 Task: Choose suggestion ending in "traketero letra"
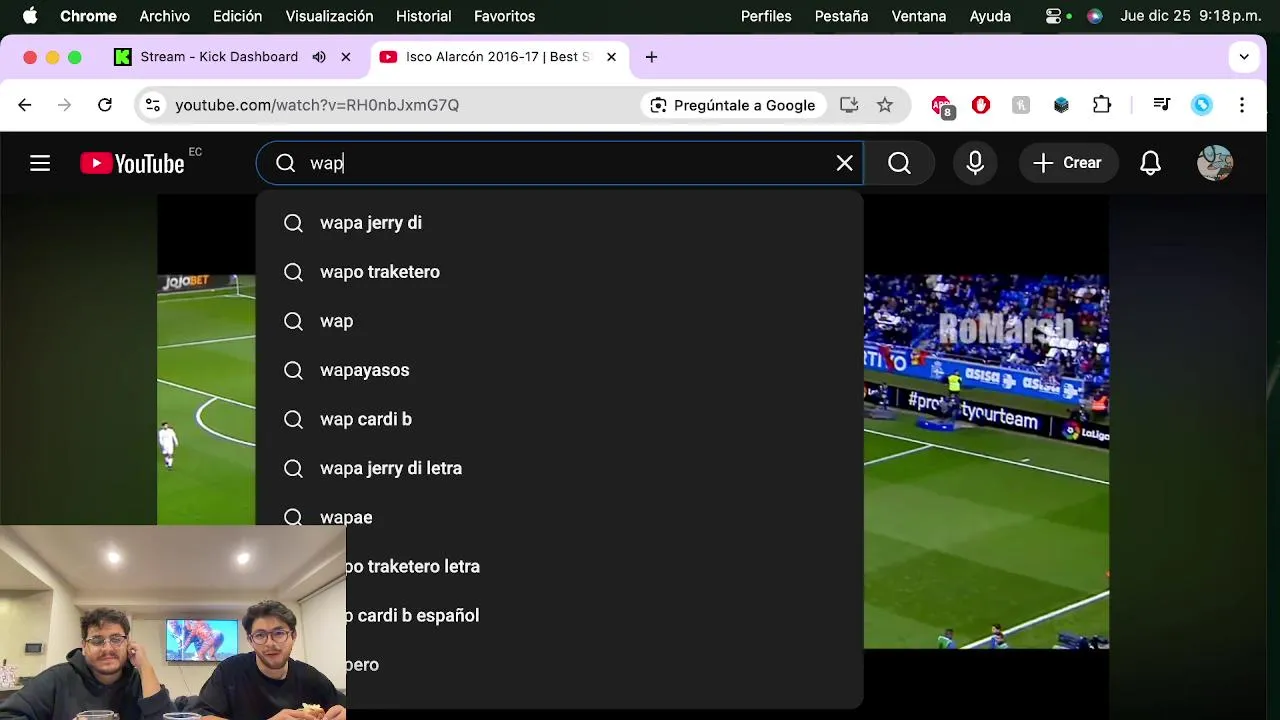[604, 566]
